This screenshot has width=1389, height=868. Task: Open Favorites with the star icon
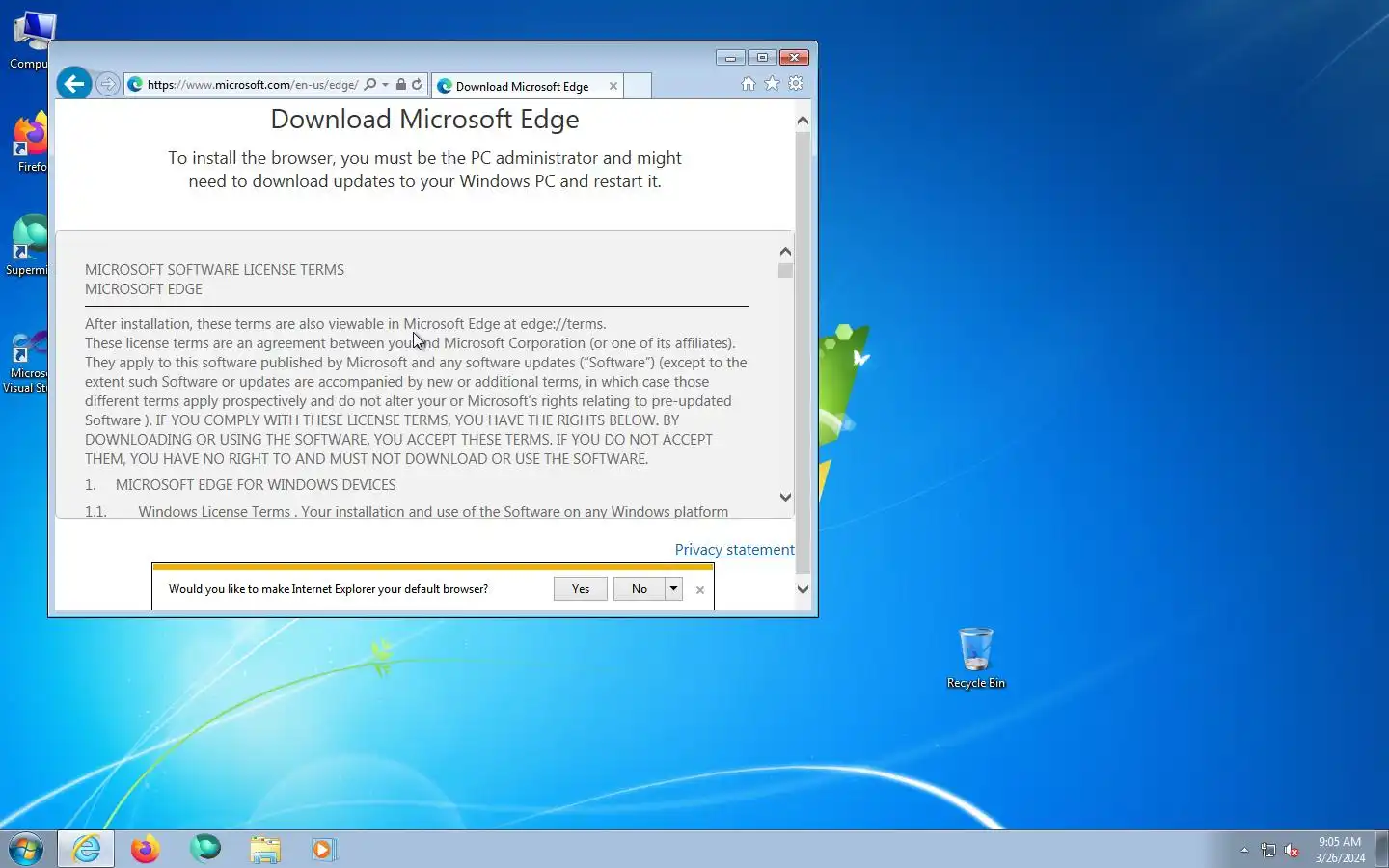(772, 83)
